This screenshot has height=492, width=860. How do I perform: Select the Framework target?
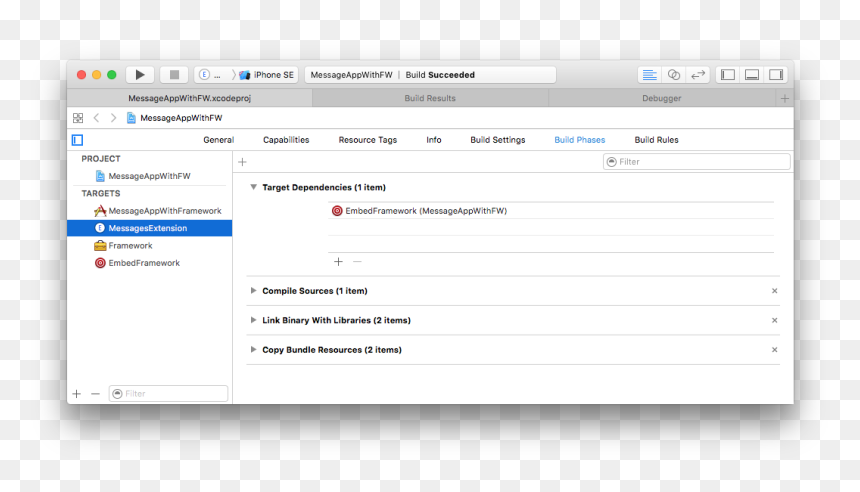[x=150, y=246]
